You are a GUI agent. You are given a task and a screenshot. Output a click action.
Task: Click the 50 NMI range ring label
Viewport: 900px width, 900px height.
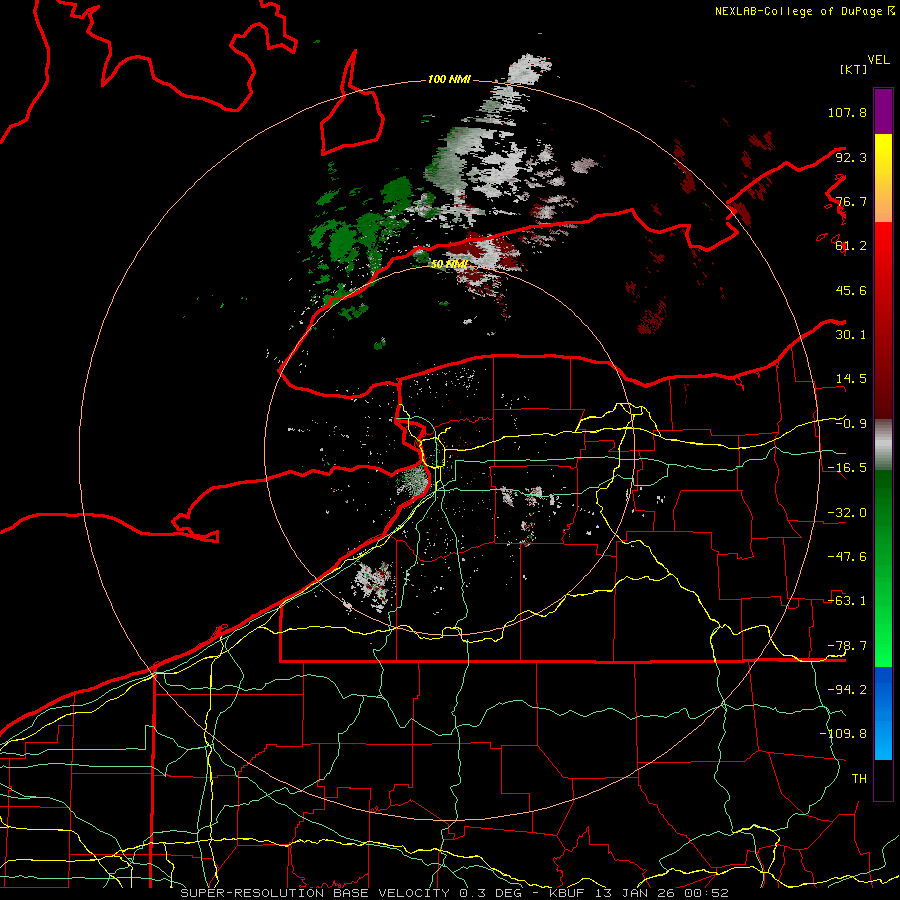coord(449,264)
